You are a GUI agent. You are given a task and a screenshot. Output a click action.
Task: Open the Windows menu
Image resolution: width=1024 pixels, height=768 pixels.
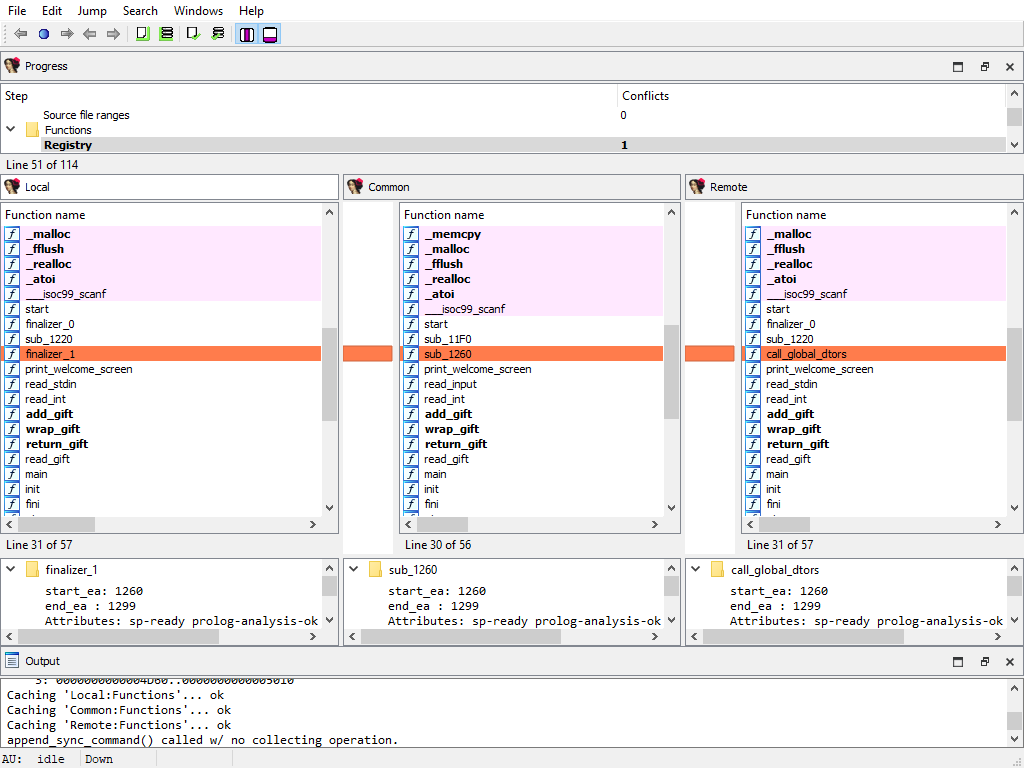198,11
